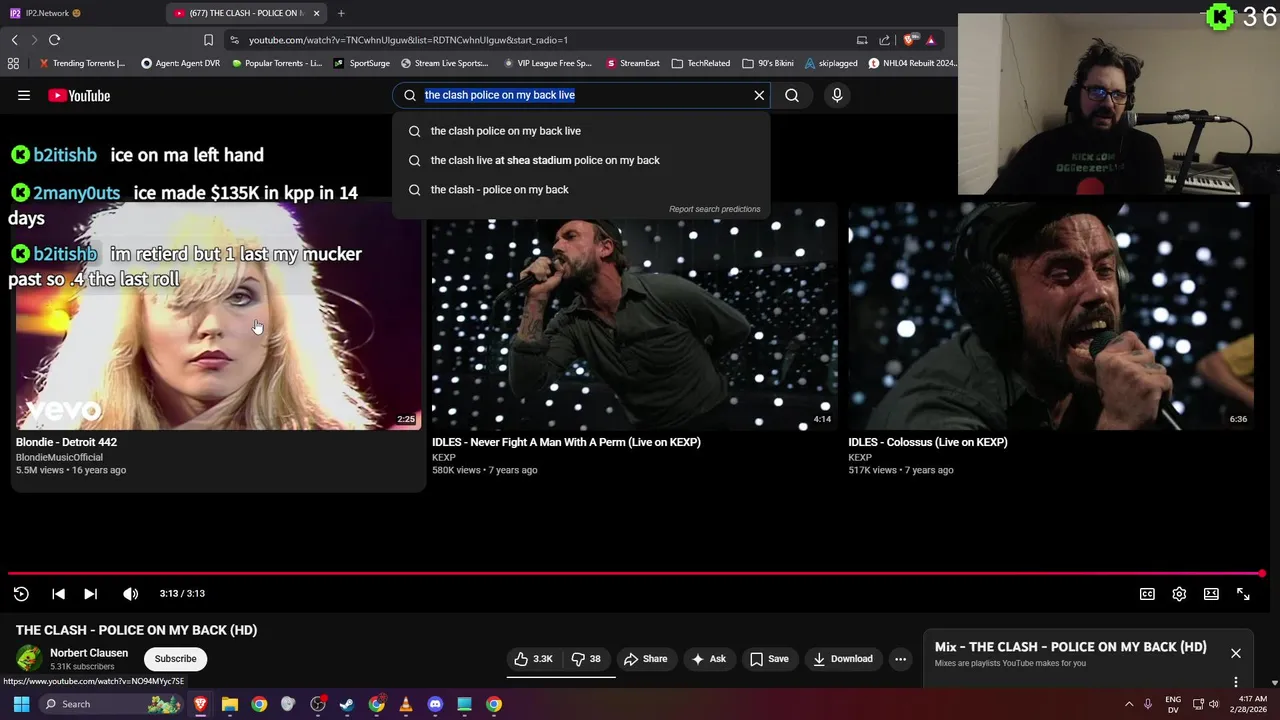This screenshot has width=1280, height=720.
Task: Download the video
Action: click(843, 659)
